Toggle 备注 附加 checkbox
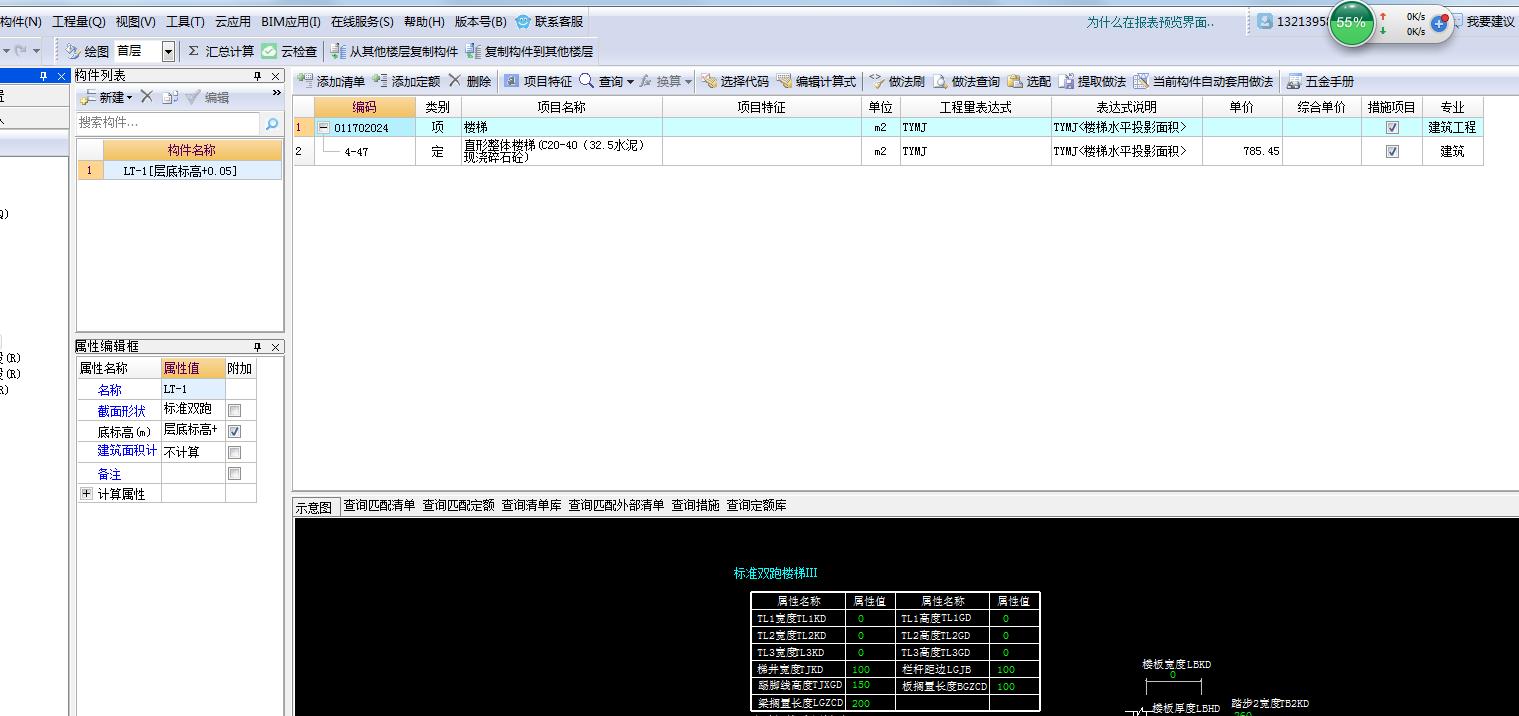The height and width of the screenshot is (716, 1519). pos(234,473)
